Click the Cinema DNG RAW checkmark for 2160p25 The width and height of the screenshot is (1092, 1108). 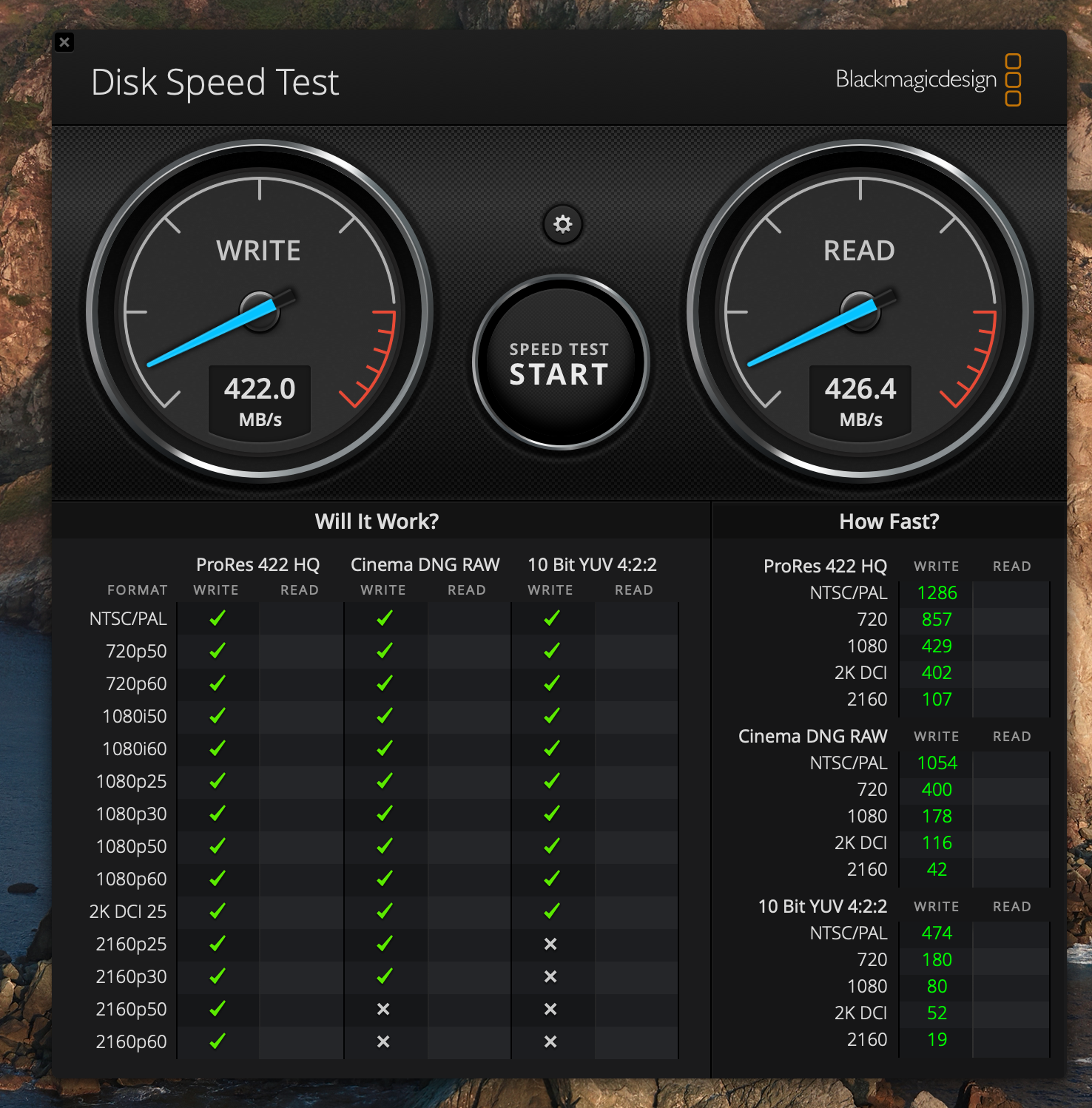coord(385,944)
